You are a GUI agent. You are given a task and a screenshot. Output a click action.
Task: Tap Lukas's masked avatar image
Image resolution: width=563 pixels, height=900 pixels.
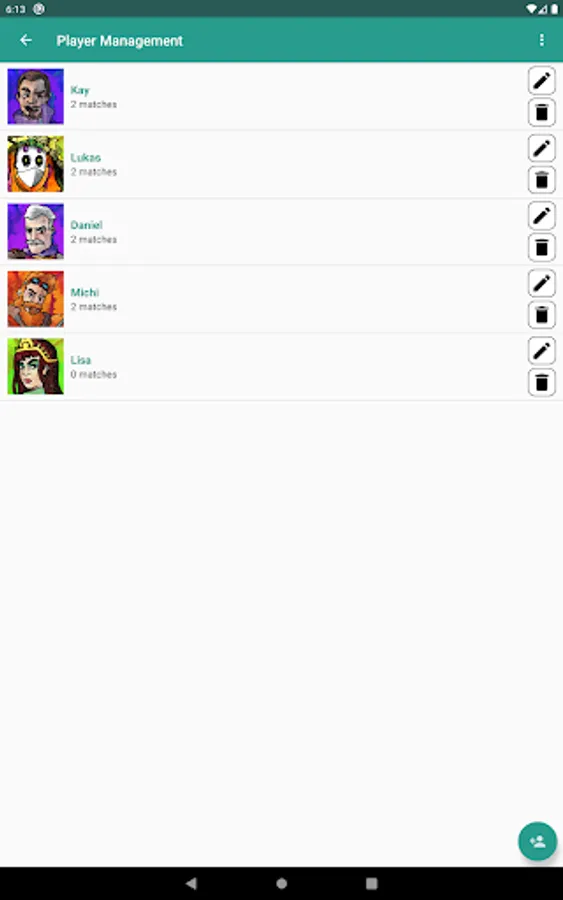pos(36,164)
